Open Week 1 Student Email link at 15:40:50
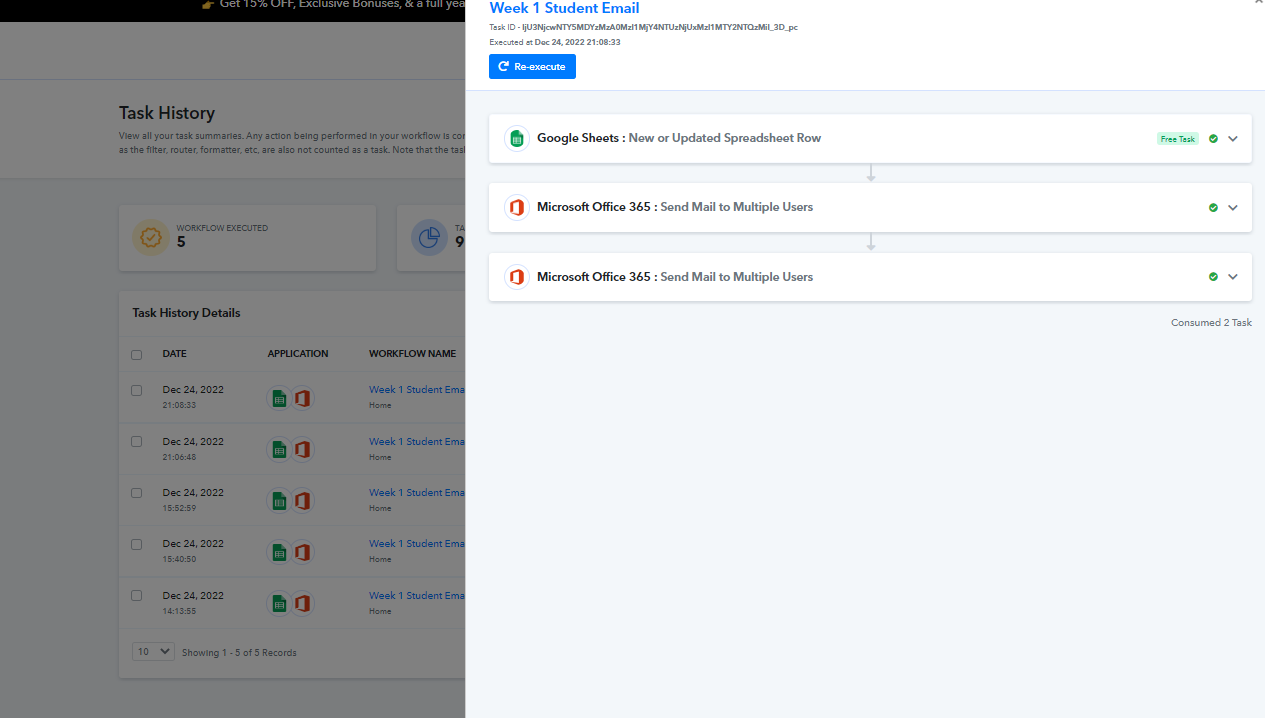 417,544
